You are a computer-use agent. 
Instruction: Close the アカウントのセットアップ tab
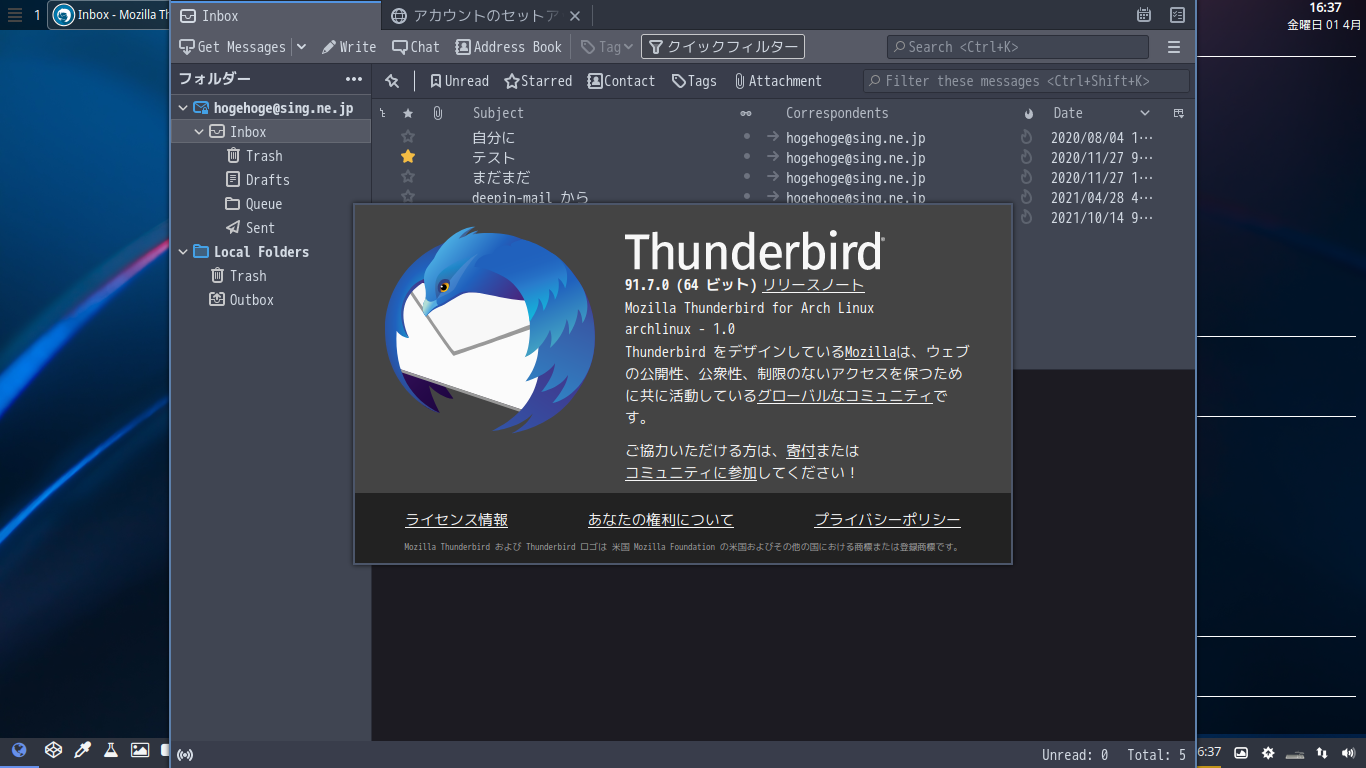tap(574, 16)
